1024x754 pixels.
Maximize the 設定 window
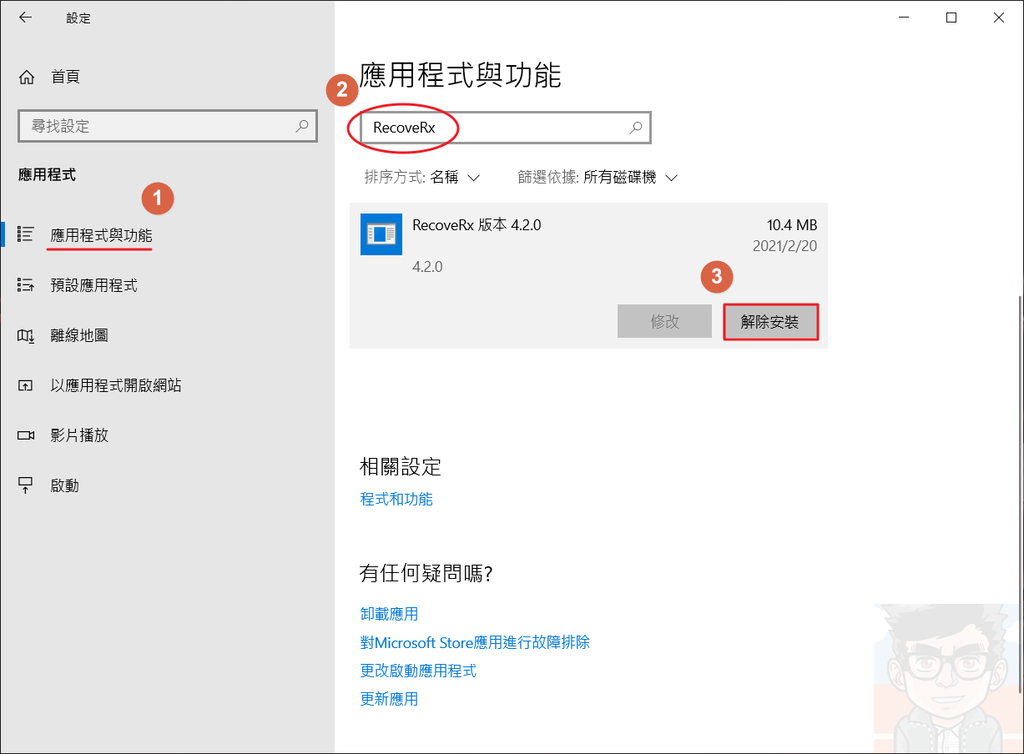(952, 18)
